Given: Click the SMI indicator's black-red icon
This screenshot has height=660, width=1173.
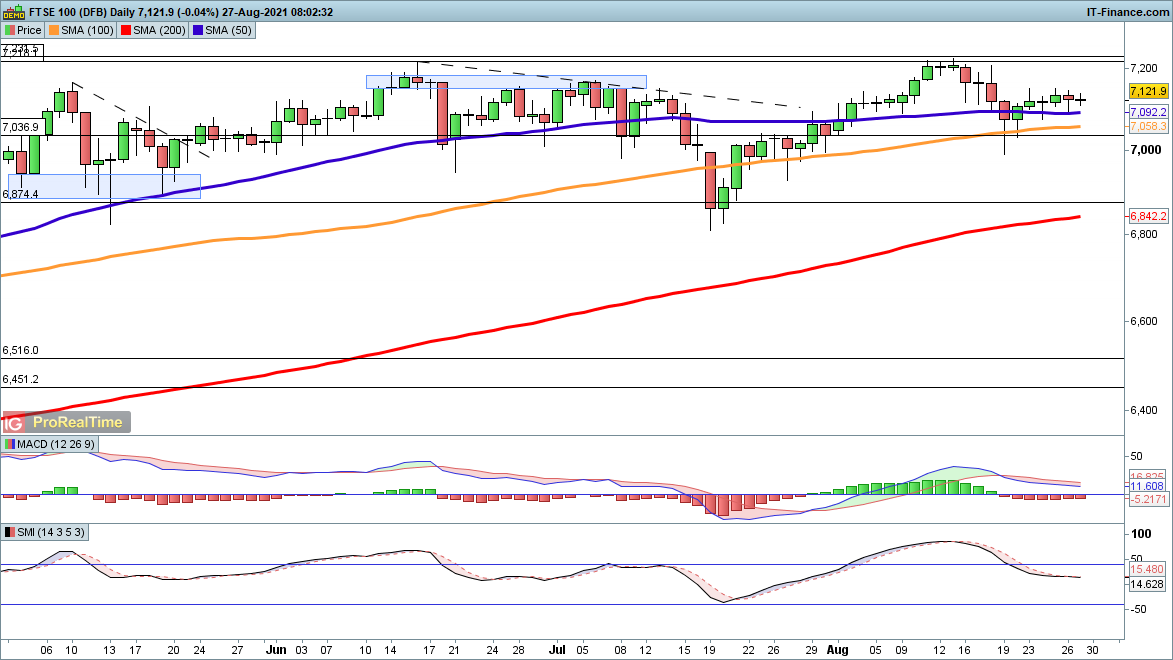Looking at the screenshot, I should [x=10, y=532].
